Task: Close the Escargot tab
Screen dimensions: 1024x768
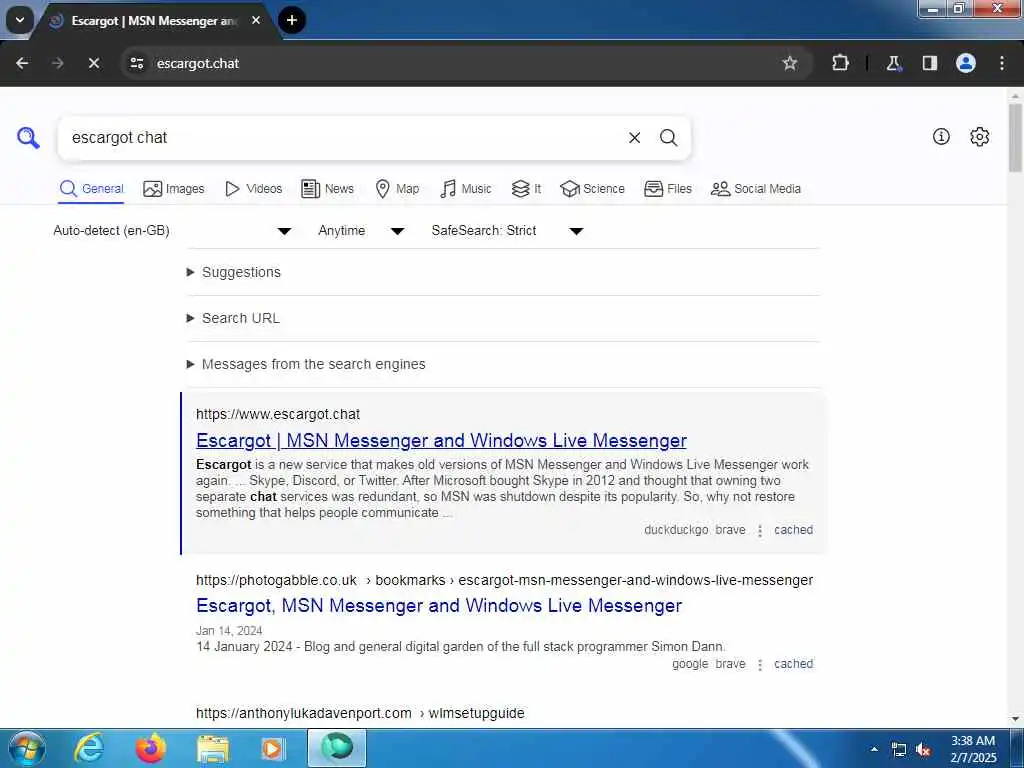Action: 256,20
